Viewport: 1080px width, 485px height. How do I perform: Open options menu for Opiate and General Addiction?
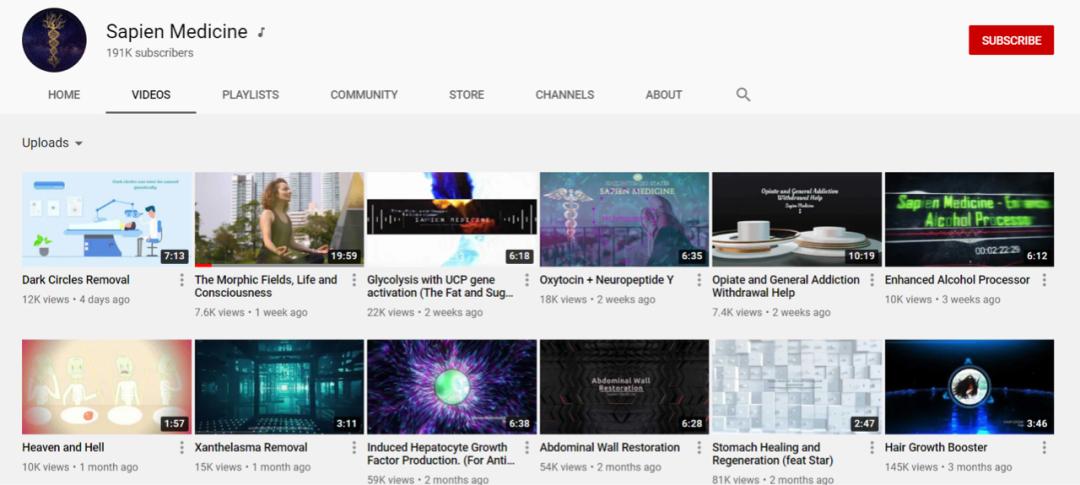click(872, 280)
